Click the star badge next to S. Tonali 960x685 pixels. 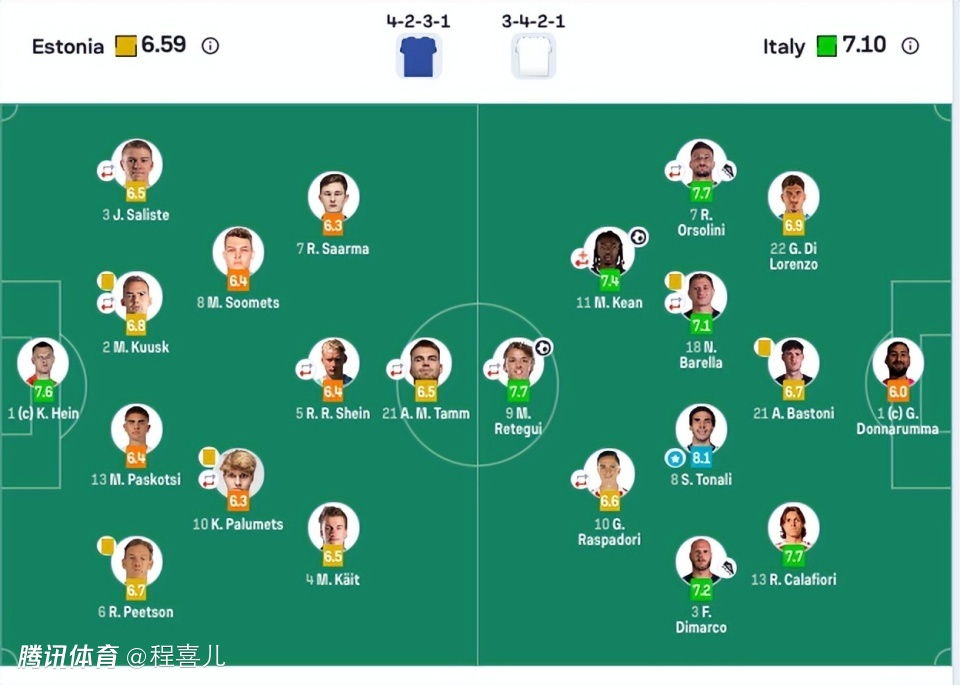click(x=675, y=458)
